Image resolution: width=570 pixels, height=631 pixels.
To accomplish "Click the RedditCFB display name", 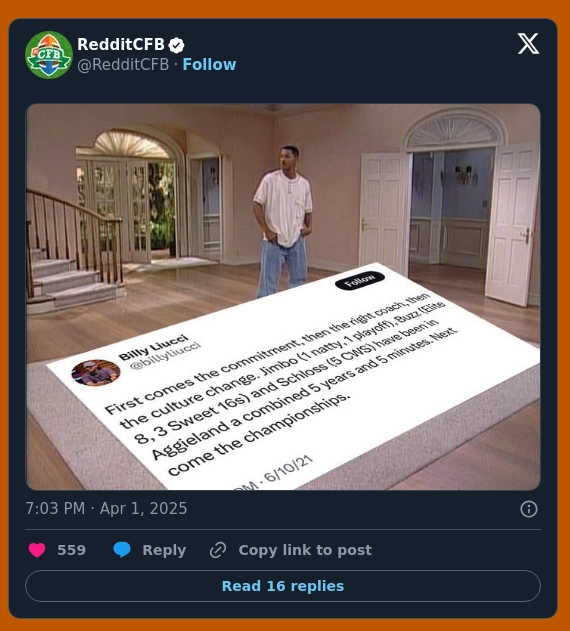I will [x=121, y=44].
